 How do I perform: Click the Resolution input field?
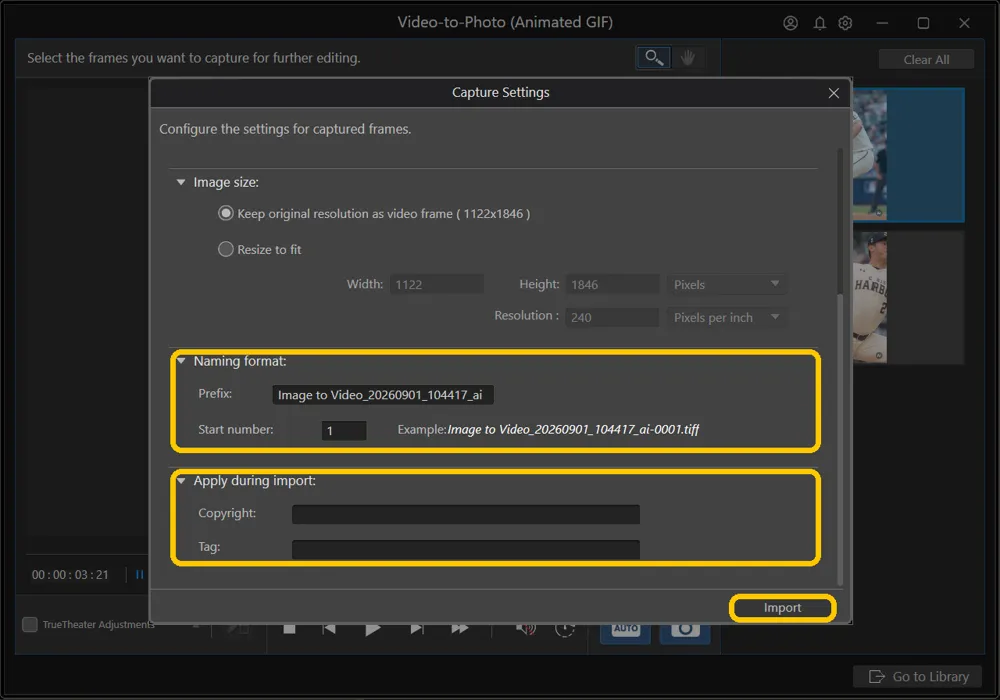tap(612, 317)
